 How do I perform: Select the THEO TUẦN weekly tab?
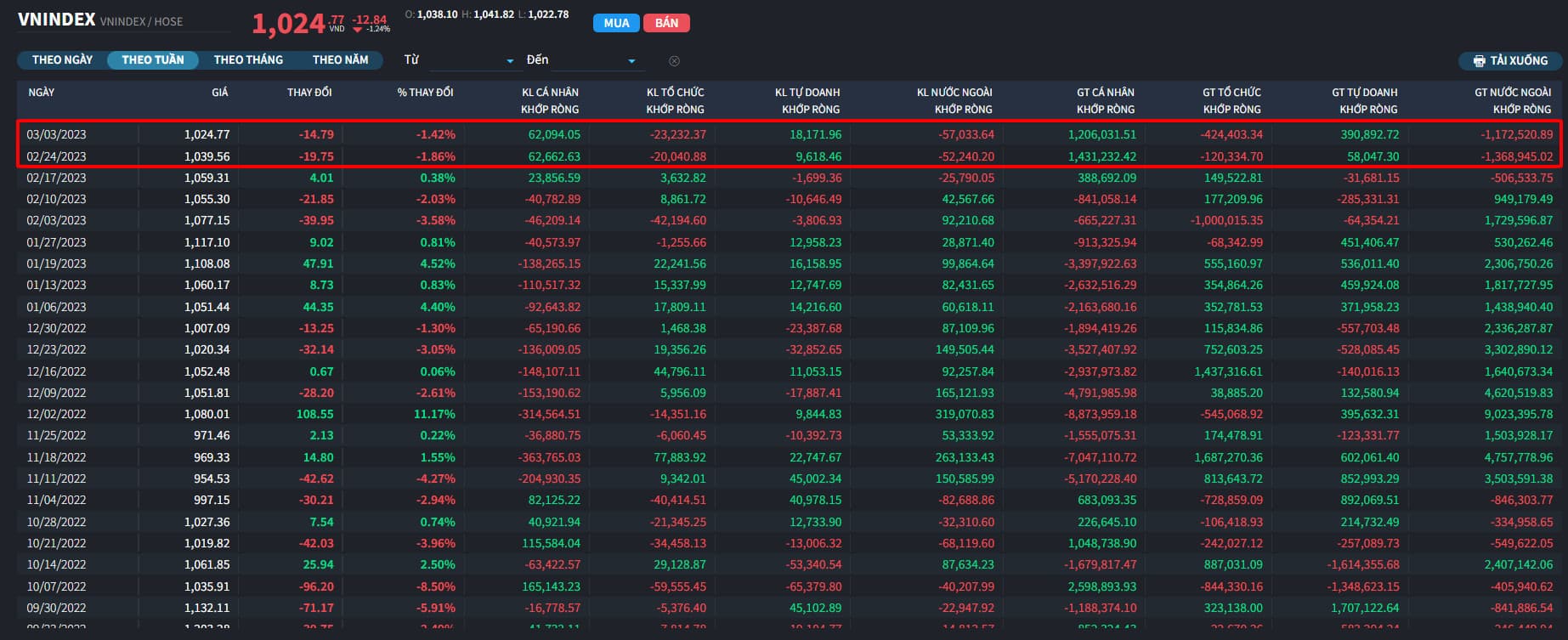tap(153, 60)
